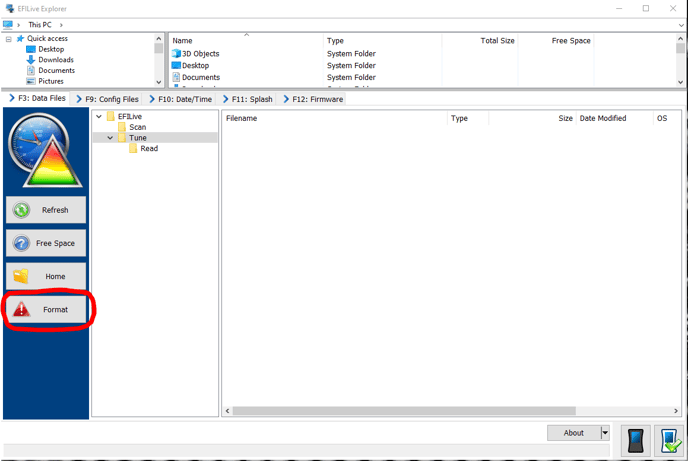The width and height of the screenshot is (688, 461).
Task: Click the horizontal scrollbar right arrow
Action: point(676,411)
